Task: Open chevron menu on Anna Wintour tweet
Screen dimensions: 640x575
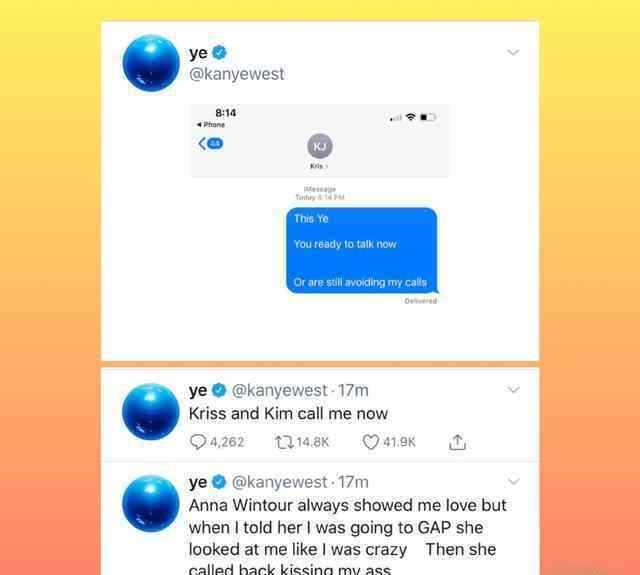Action: coord(513,482)
